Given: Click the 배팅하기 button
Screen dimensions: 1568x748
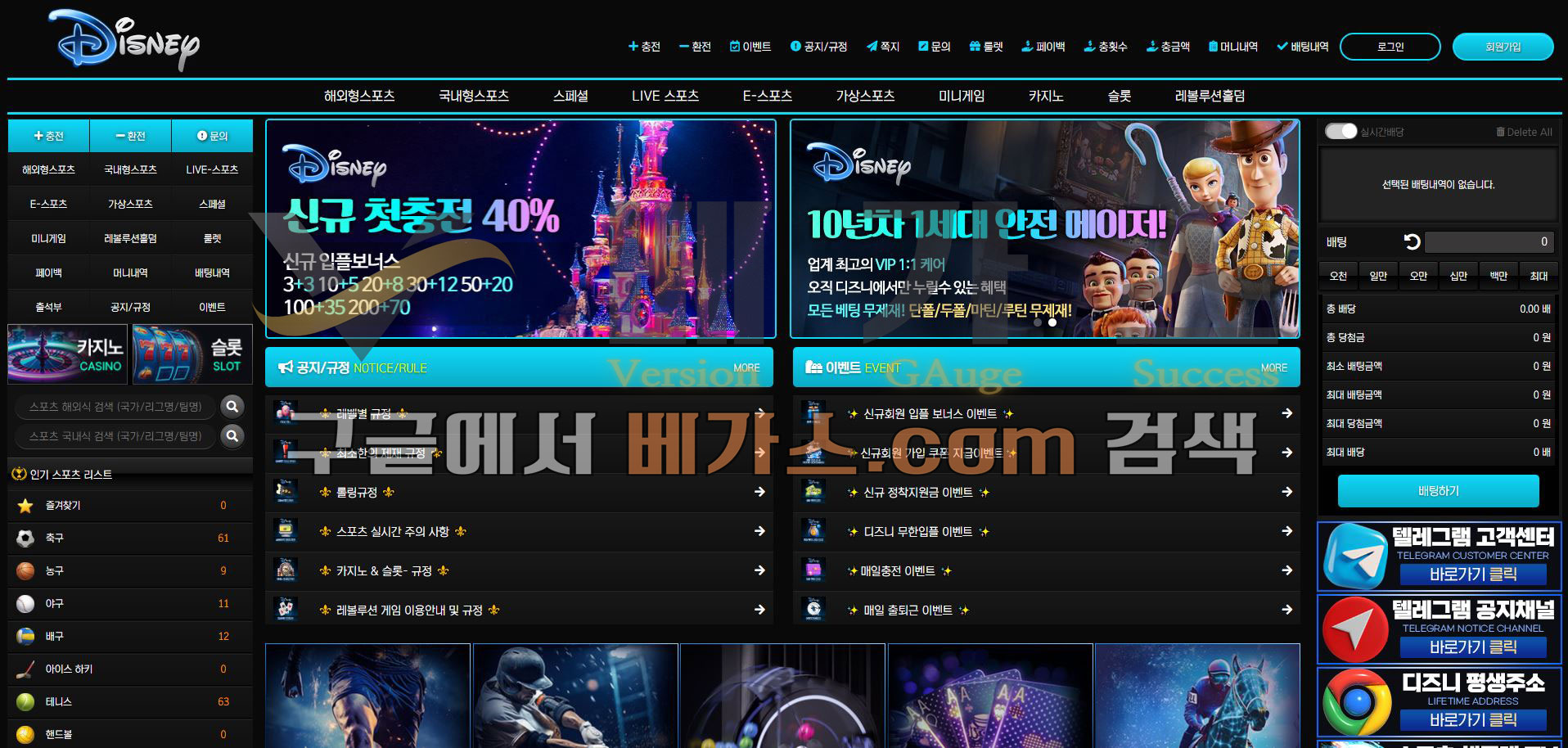Looking at the screenshot, I should (1438, 491).
